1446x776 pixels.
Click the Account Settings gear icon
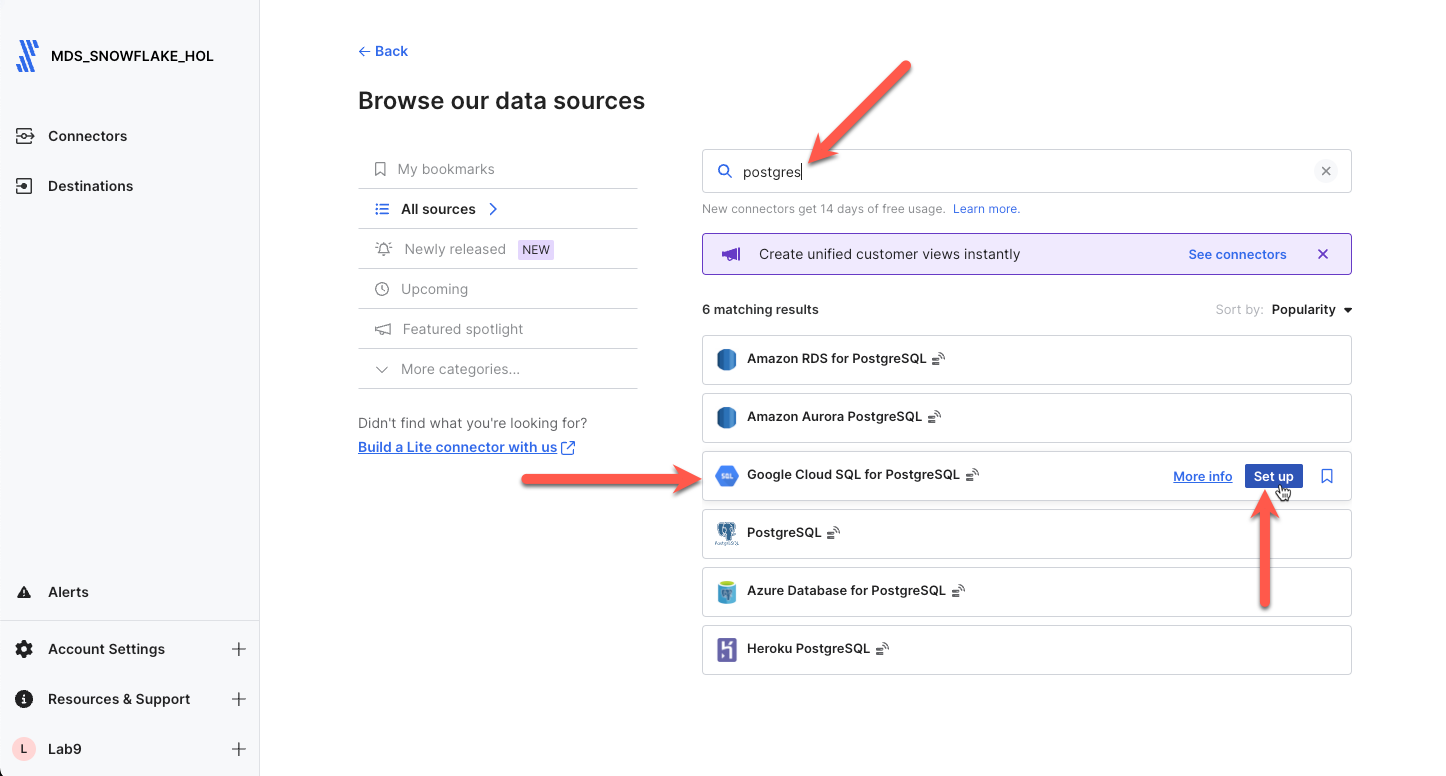click(24, 649)
